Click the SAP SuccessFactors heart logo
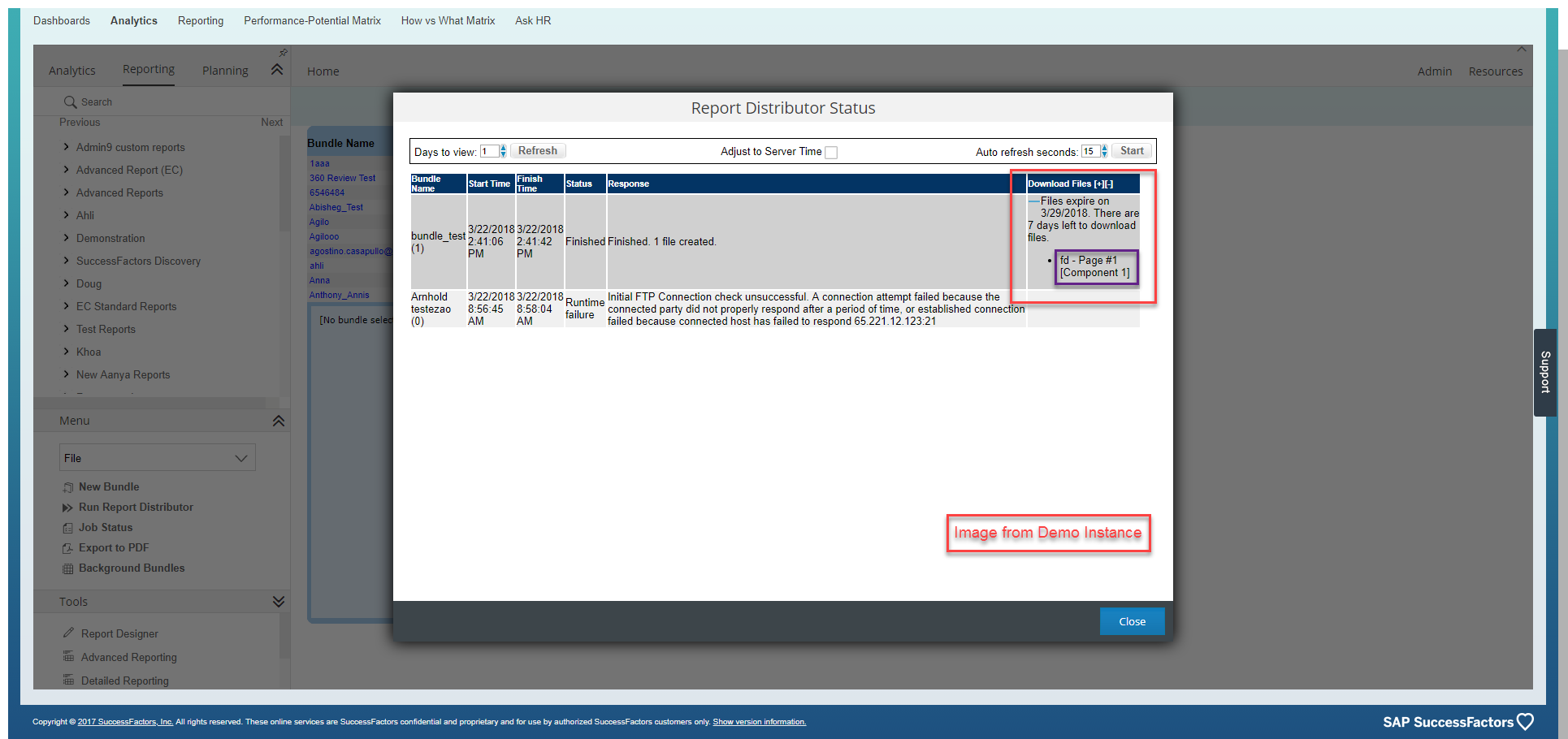This screenshot has width=1568, height=739. pos(1526,722)
